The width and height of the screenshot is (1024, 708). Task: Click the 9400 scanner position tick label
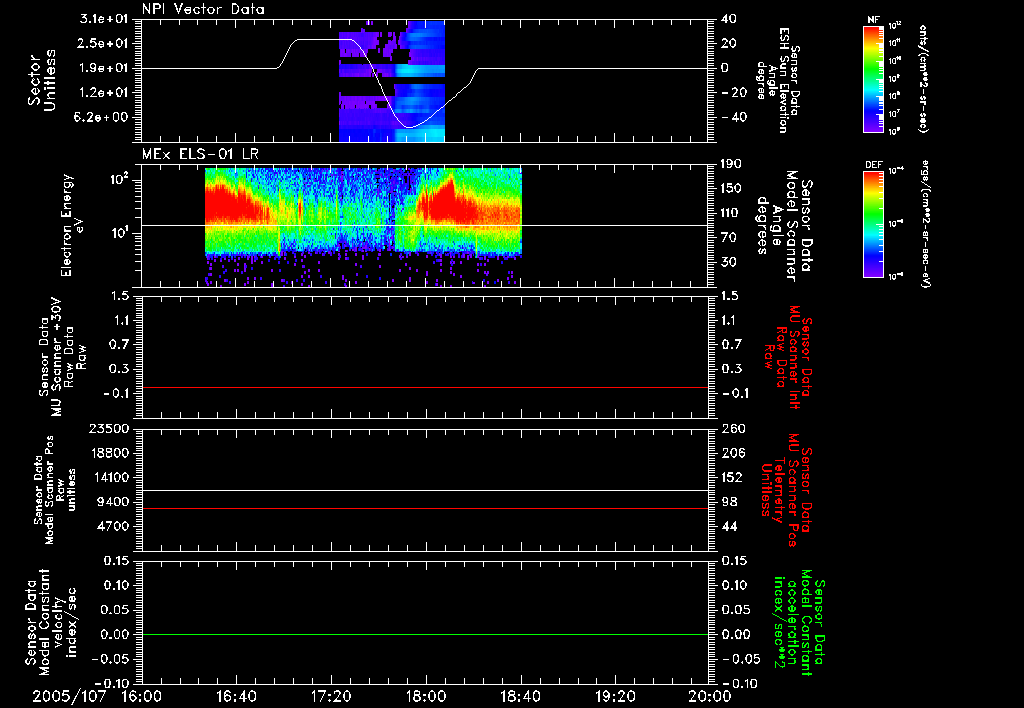point(113,502)
